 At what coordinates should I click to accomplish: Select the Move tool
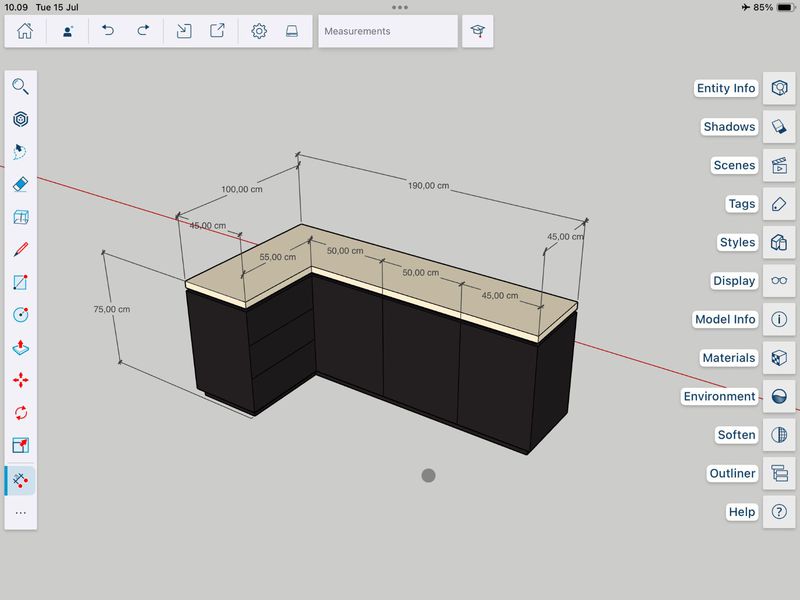[x=20, y=380]
